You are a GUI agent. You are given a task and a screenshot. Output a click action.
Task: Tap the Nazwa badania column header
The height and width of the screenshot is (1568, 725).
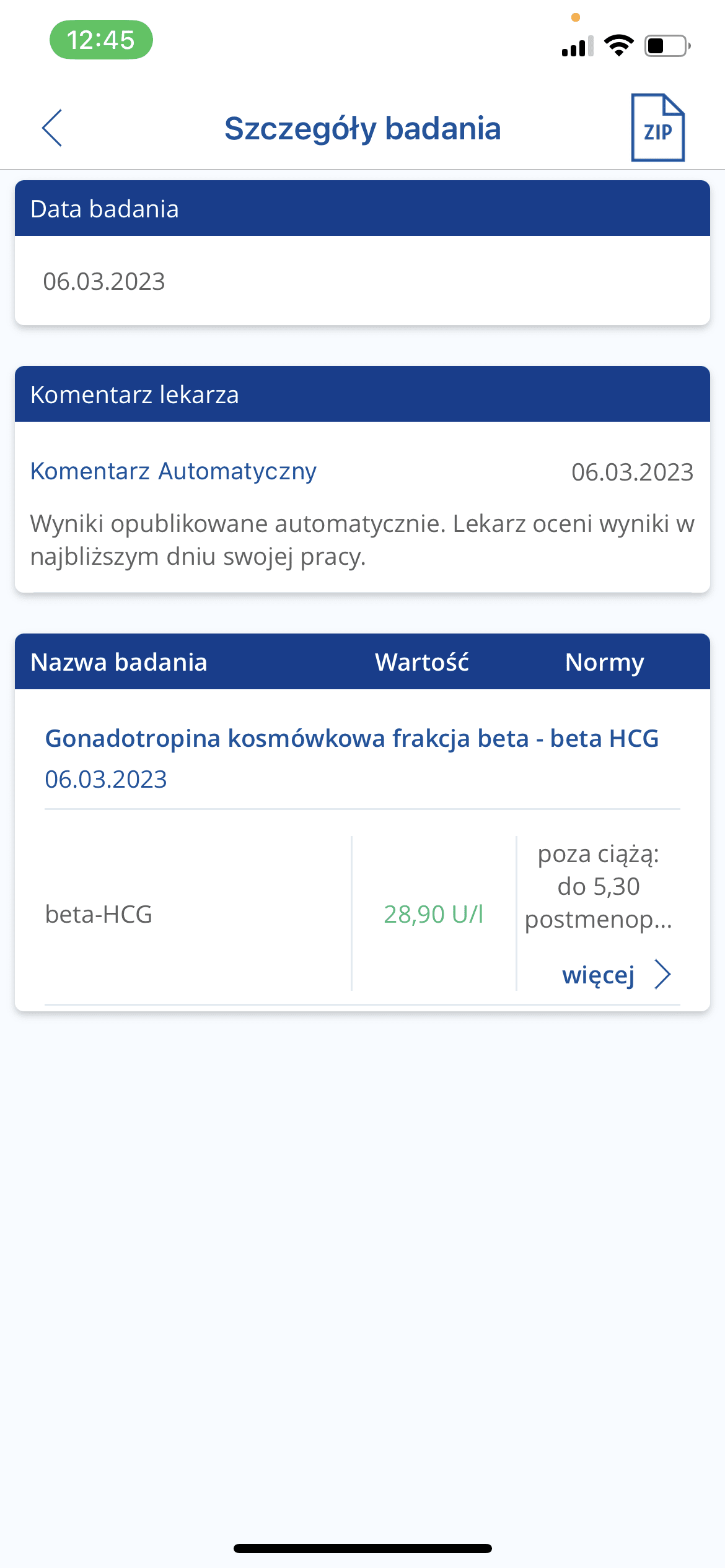click(x=119, y=662)
